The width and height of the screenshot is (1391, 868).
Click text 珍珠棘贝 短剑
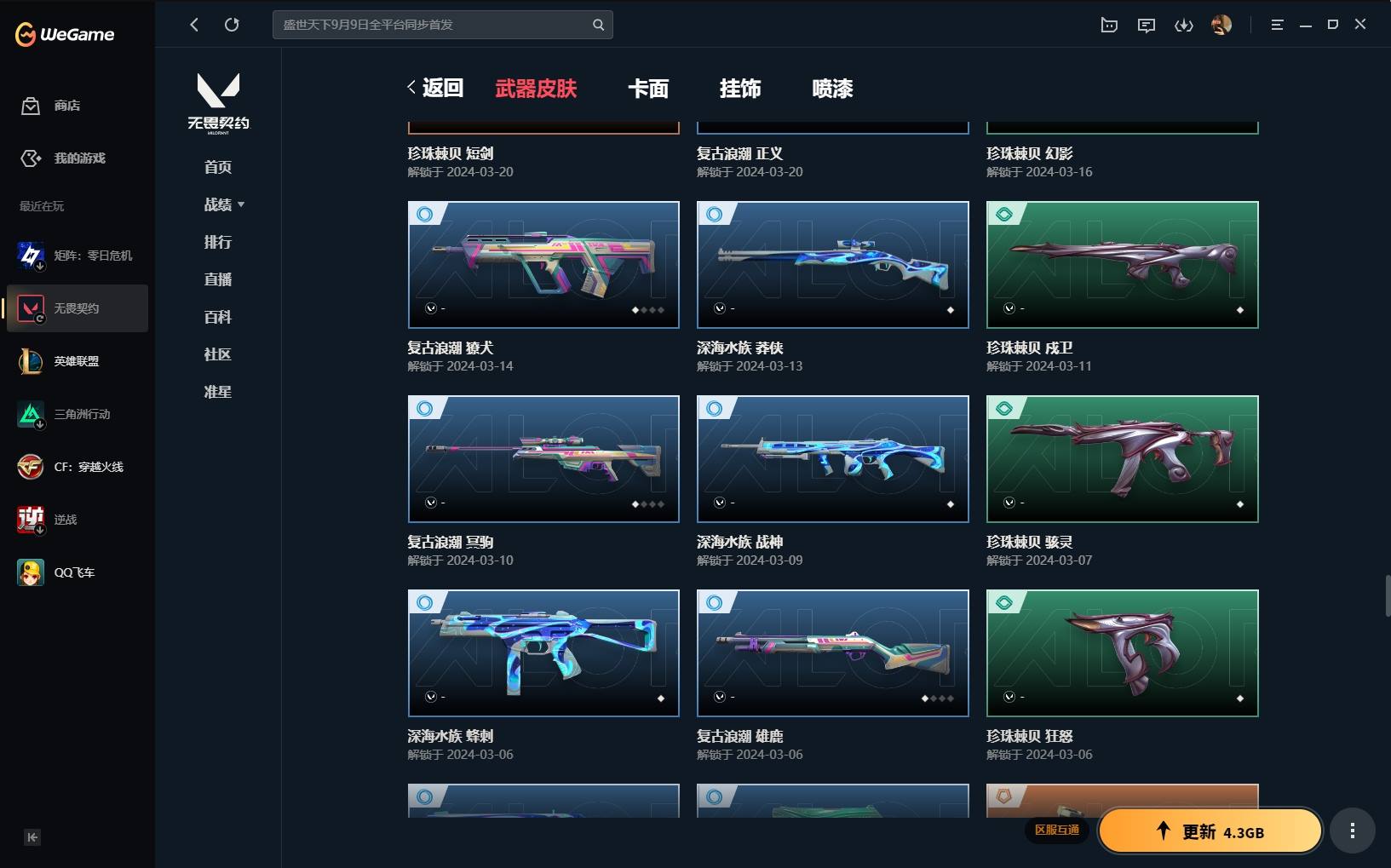451,153
